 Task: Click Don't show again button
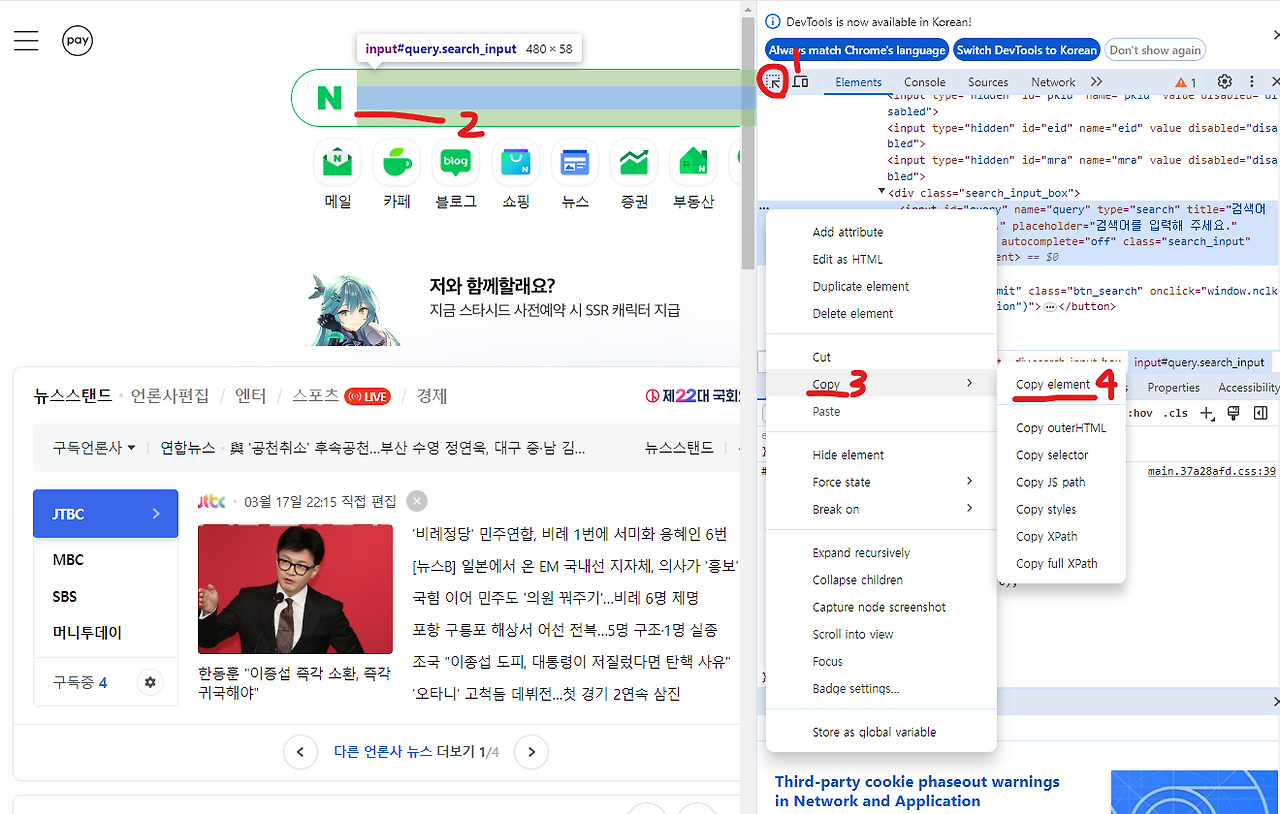pyautogui.click(x=1155, y=50)
